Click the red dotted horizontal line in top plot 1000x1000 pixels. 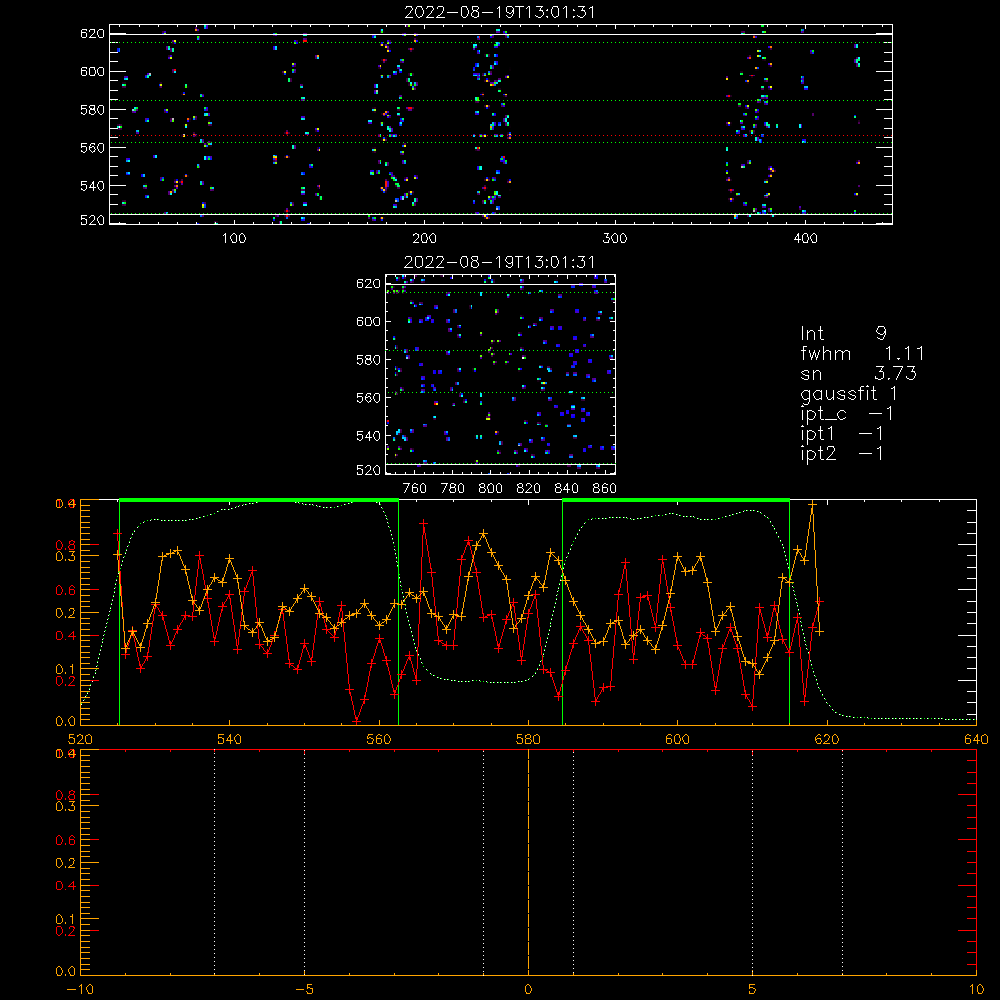(x=501, y=136)
